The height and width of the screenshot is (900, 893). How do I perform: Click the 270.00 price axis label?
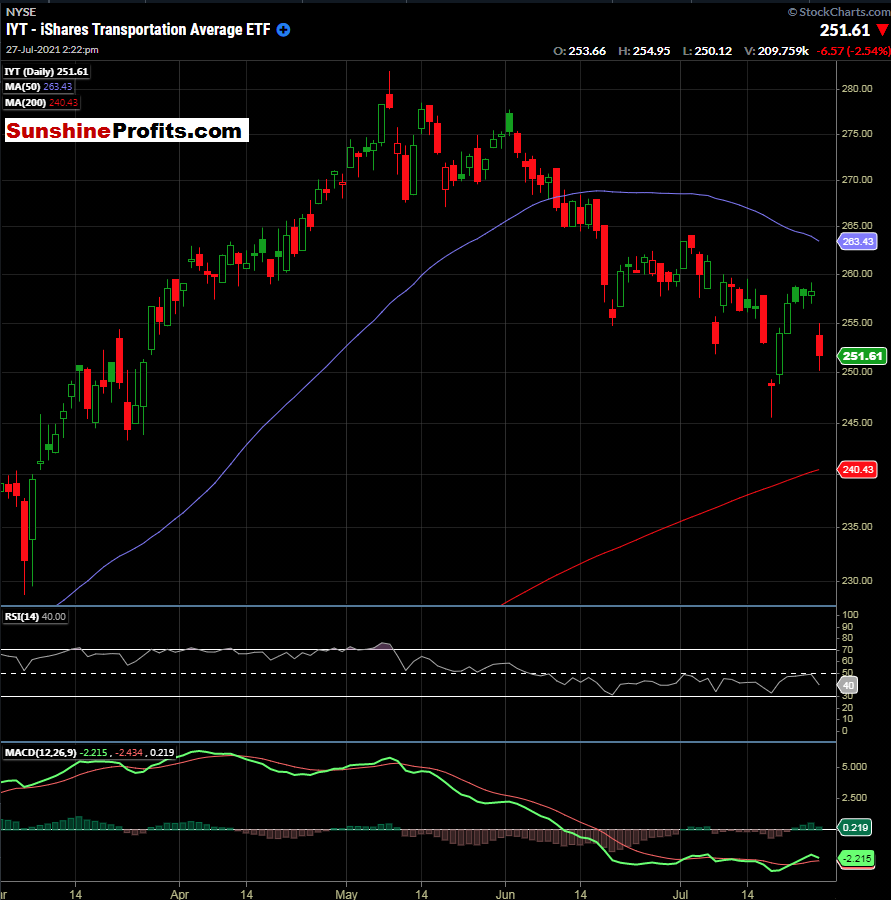[857, 180]
